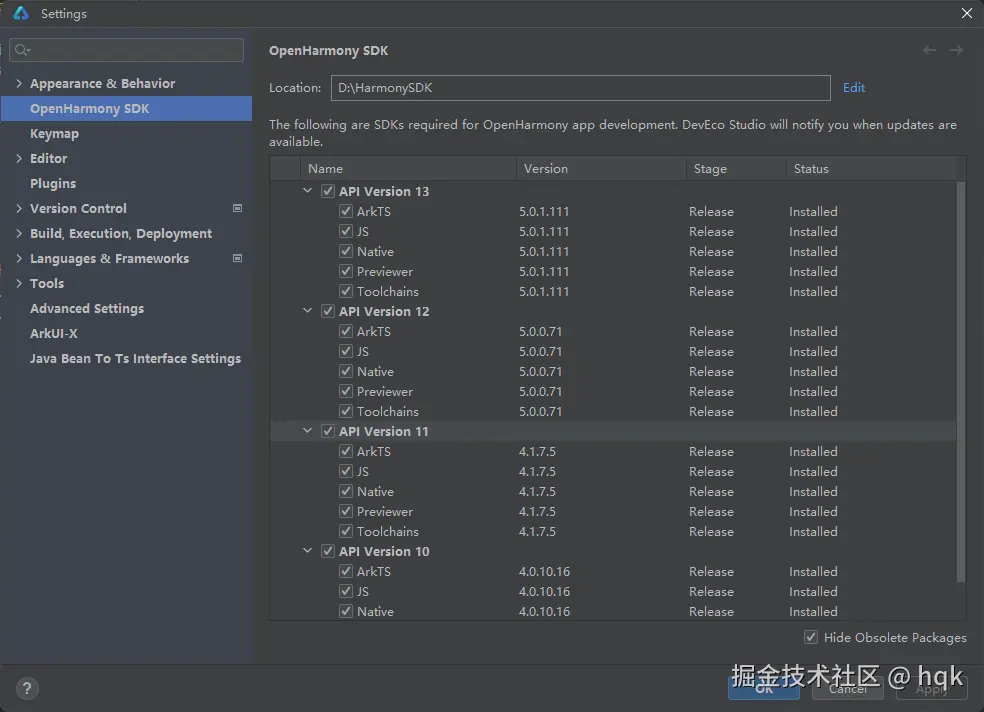Go back using the left arrow icon
This screenshot has width=984, height=712.
pyautogui.click(x=929, y=50)
